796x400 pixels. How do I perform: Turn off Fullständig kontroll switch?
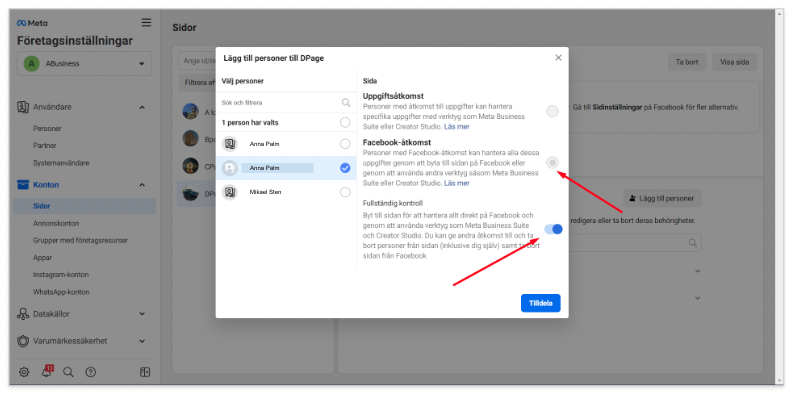pos(553,229)
